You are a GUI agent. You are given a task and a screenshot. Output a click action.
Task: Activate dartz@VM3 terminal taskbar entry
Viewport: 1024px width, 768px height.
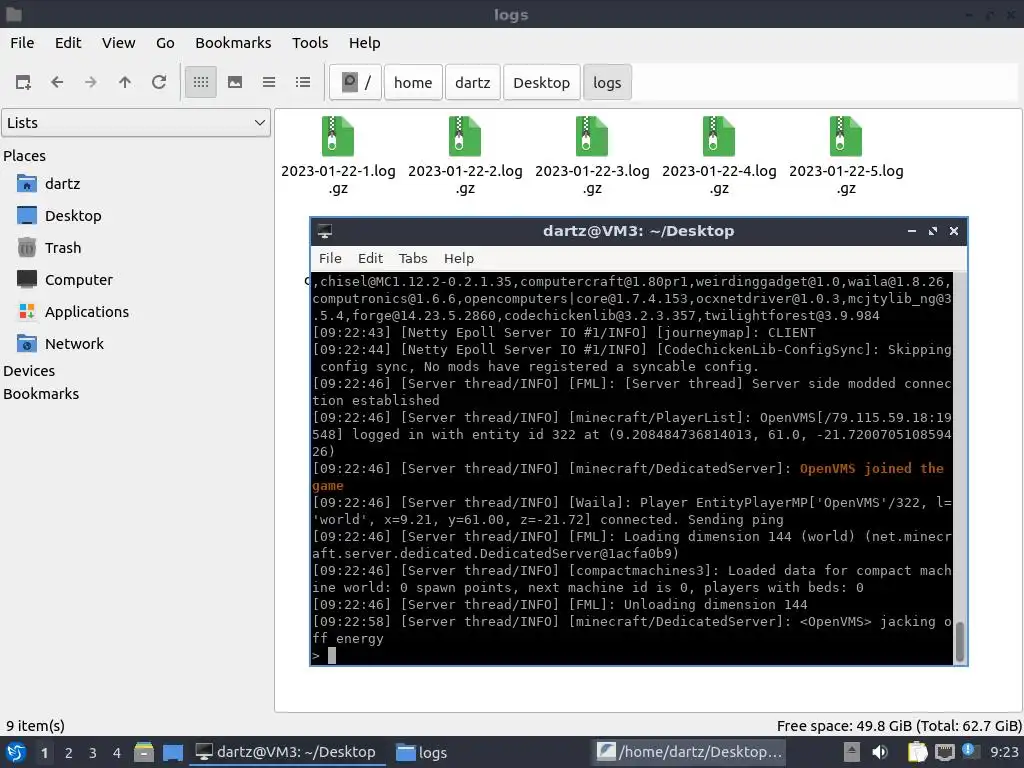[x=287, y=752]
